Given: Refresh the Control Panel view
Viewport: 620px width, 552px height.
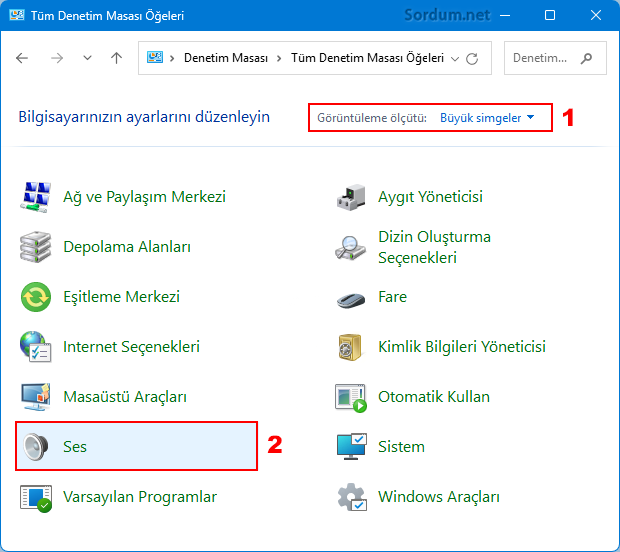Looking at the screenshot, I should pos(473,59).
